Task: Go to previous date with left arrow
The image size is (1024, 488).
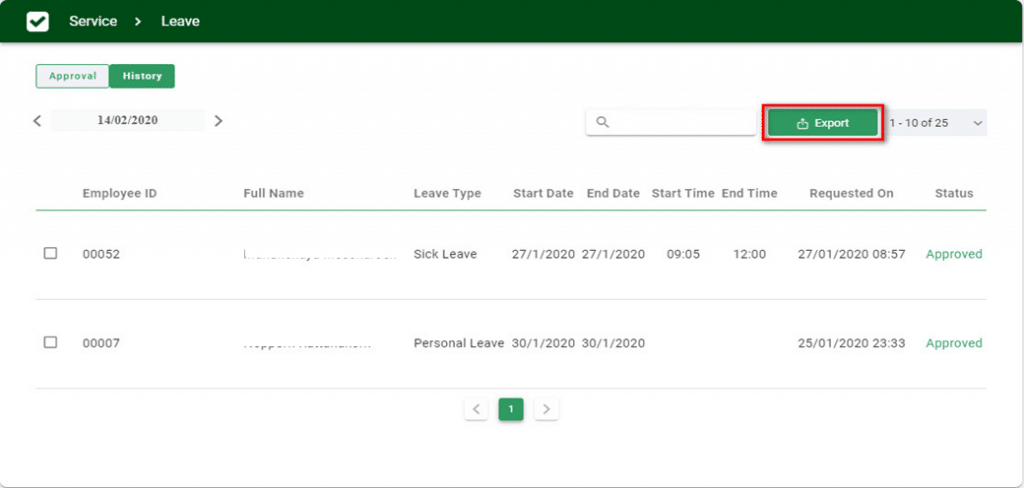Action: pos(37,121)
